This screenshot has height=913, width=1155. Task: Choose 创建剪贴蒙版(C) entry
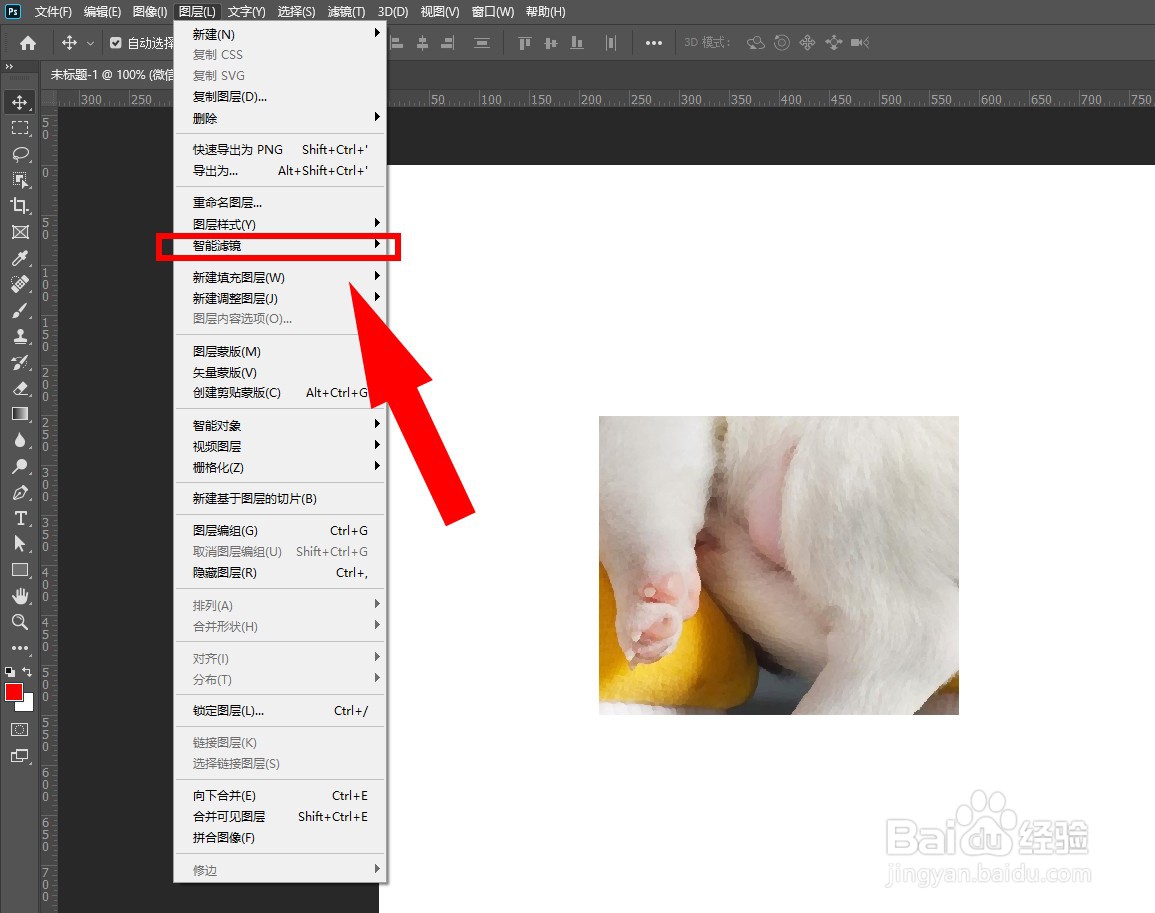coord(280,393)
